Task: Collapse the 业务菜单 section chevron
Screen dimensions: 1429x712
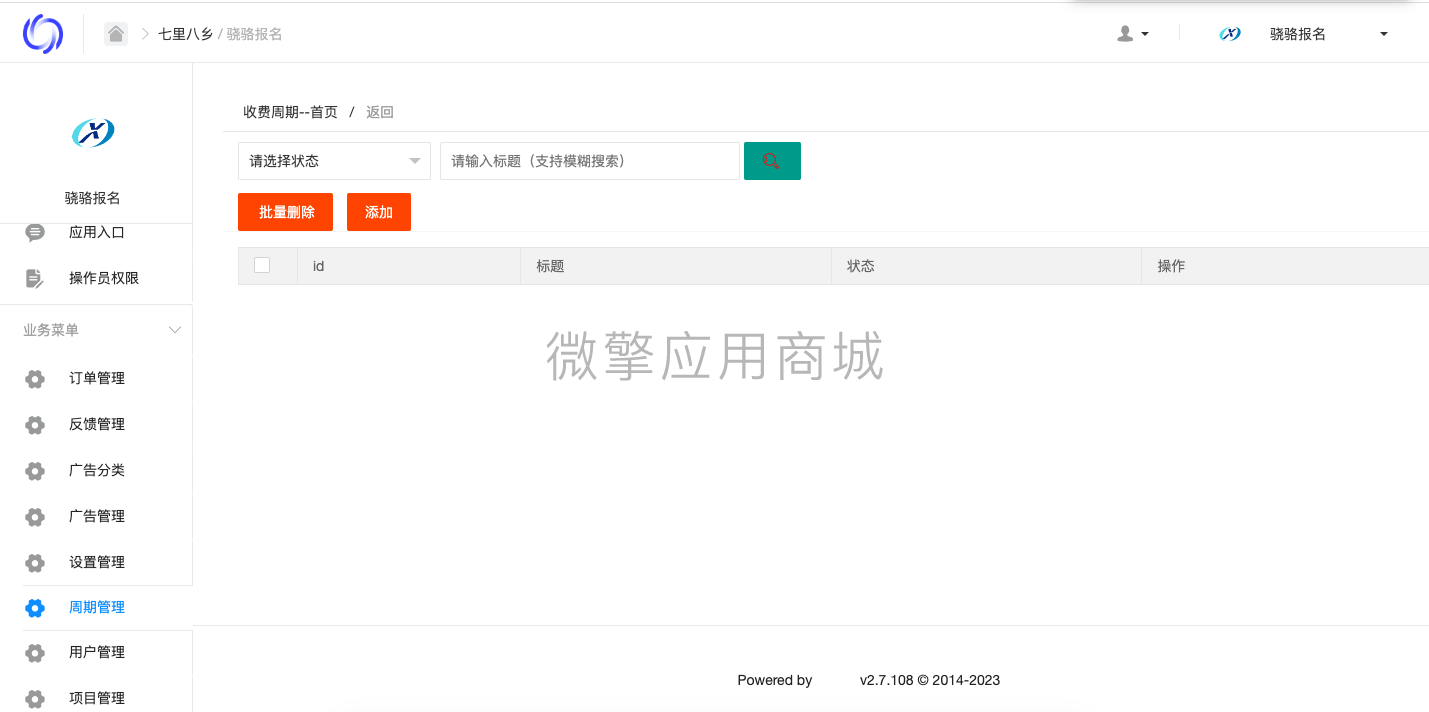Action: [175, 330]
